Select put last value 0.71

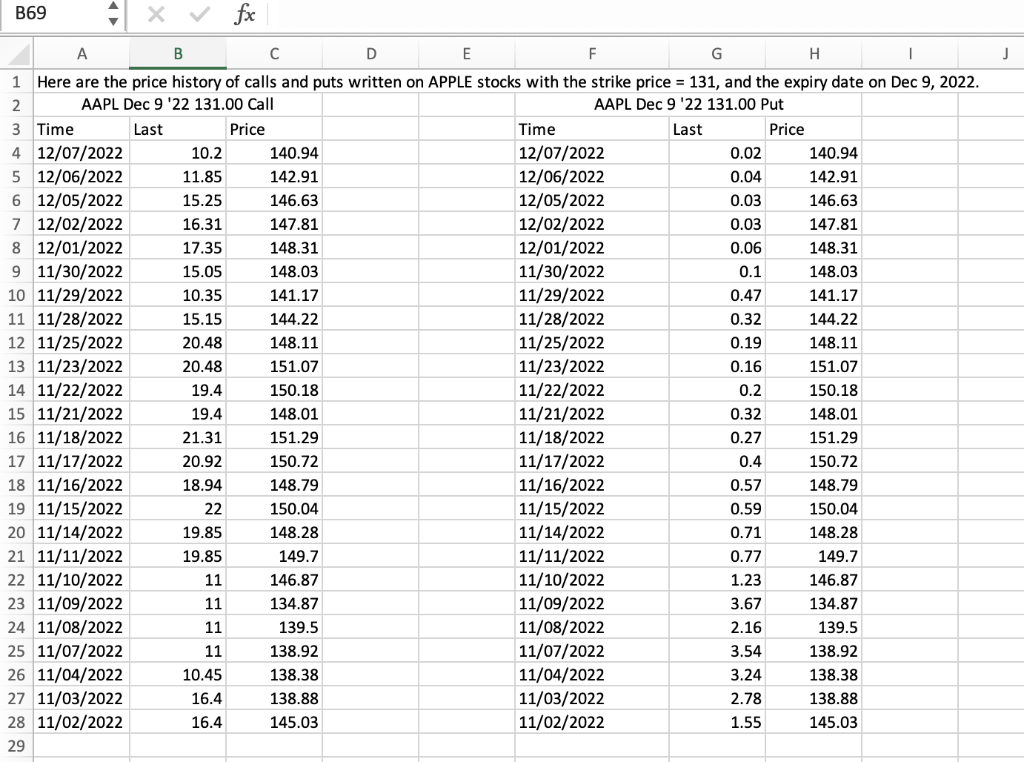pyautogui.click(x=717, y=532)
